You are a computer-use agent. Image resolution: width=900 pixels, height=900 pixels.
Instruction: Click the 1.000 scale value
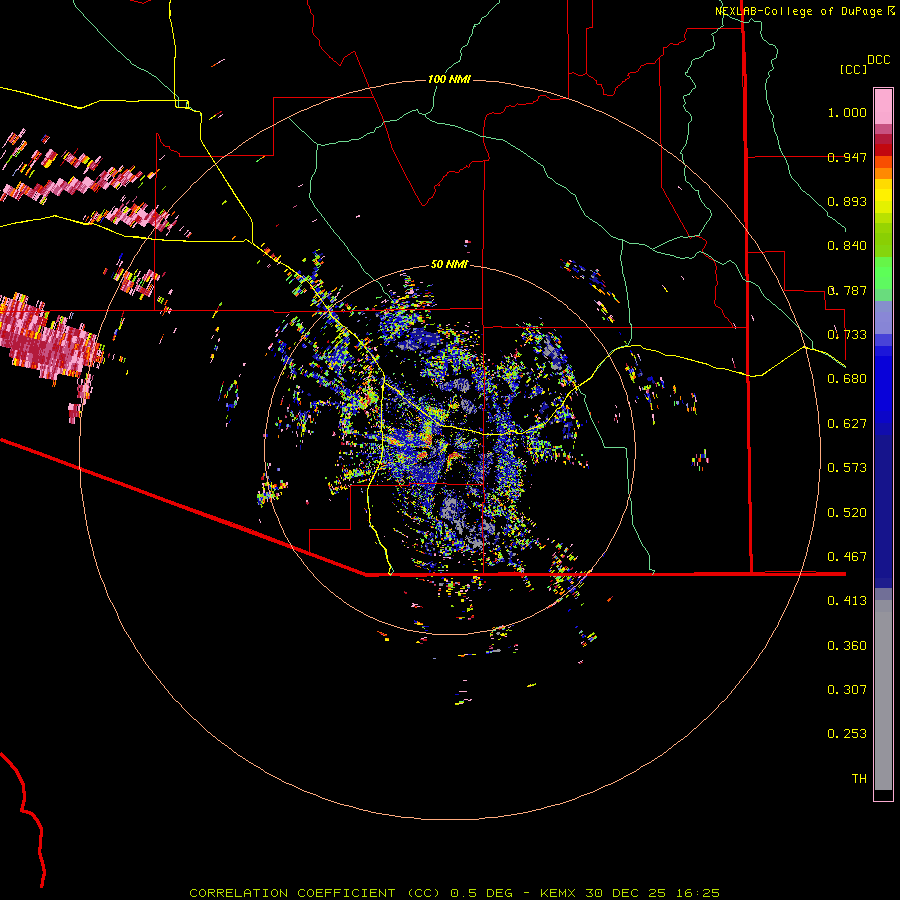click(847, 112)
